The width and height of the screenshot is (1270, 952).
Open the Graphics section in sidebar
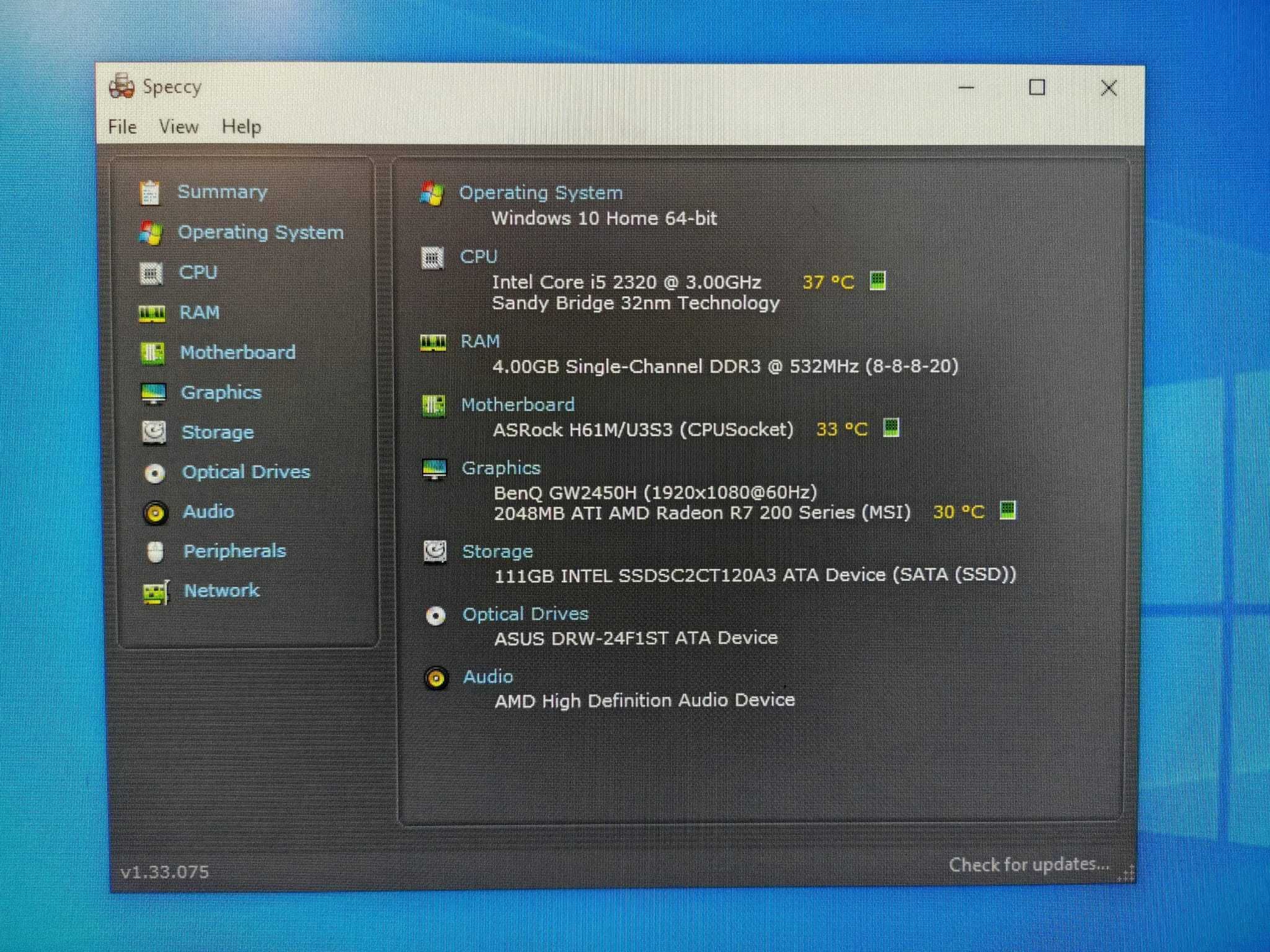tap(221, 392)
